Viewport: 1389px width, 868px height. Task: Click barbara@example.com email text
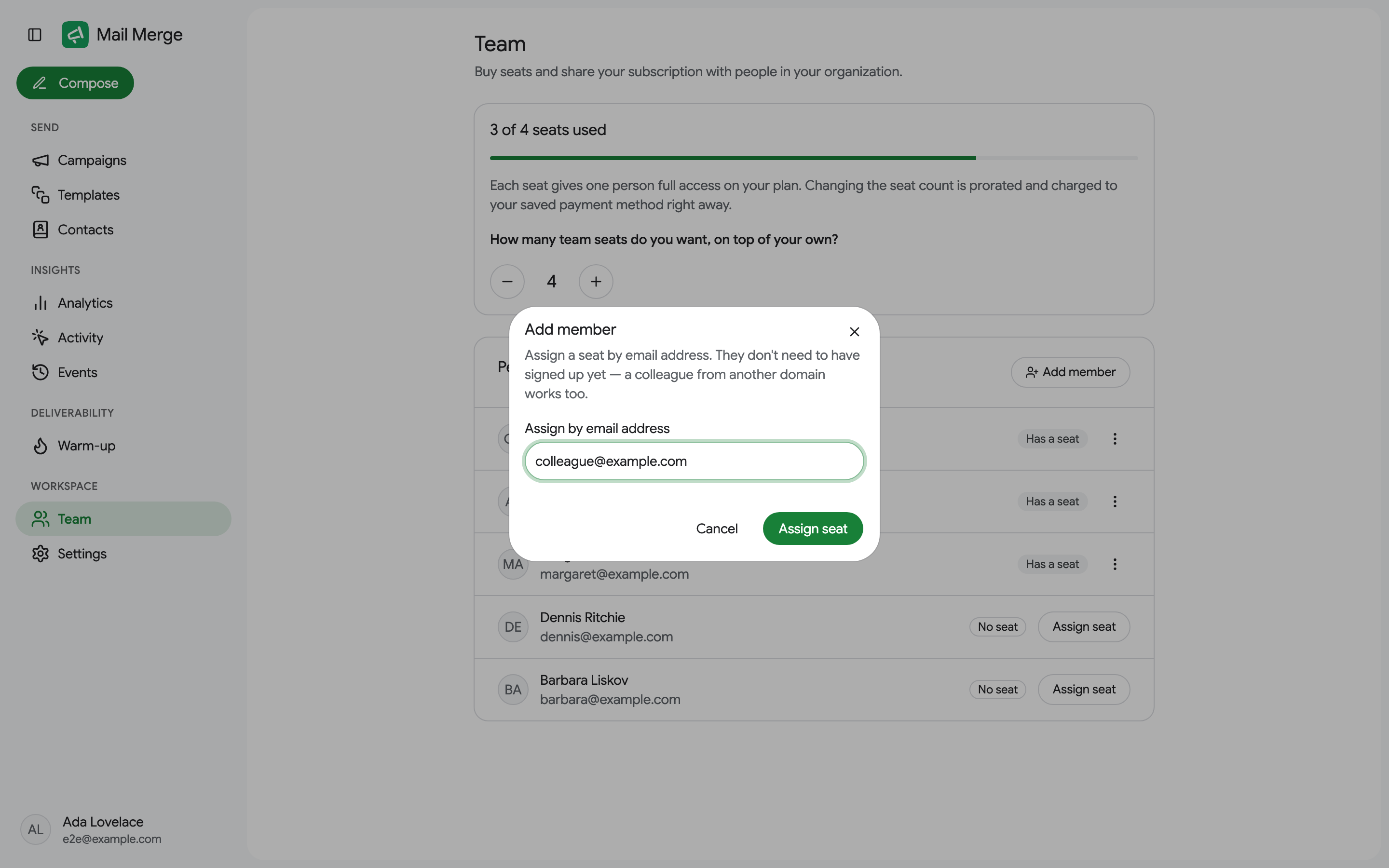tap(610, 699)
